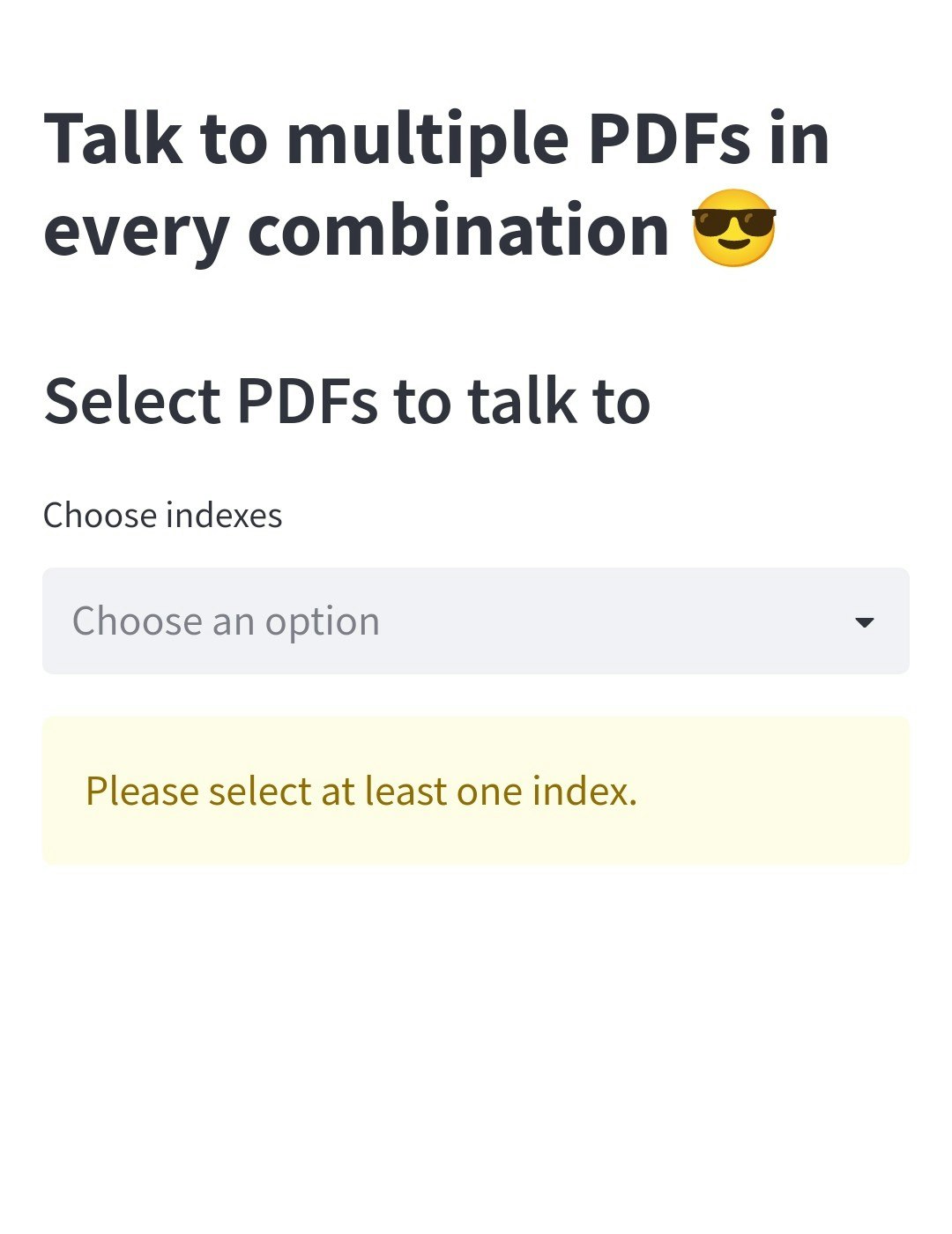Click the 'Talk to multiple PDFs' main heading
Viewport: 952px width, 1234px height.
(x=436, y=184)
